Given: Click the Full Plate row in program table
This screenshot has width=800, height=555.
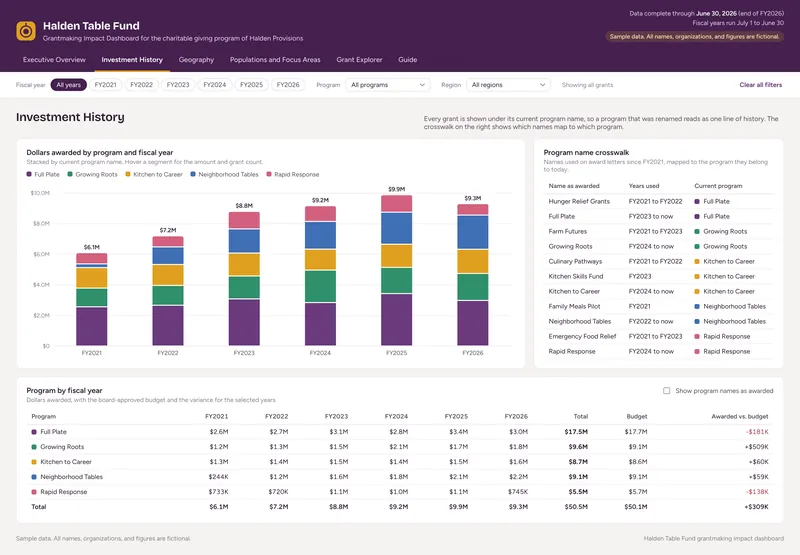Looking at the screenshot, I should (400, 432).
